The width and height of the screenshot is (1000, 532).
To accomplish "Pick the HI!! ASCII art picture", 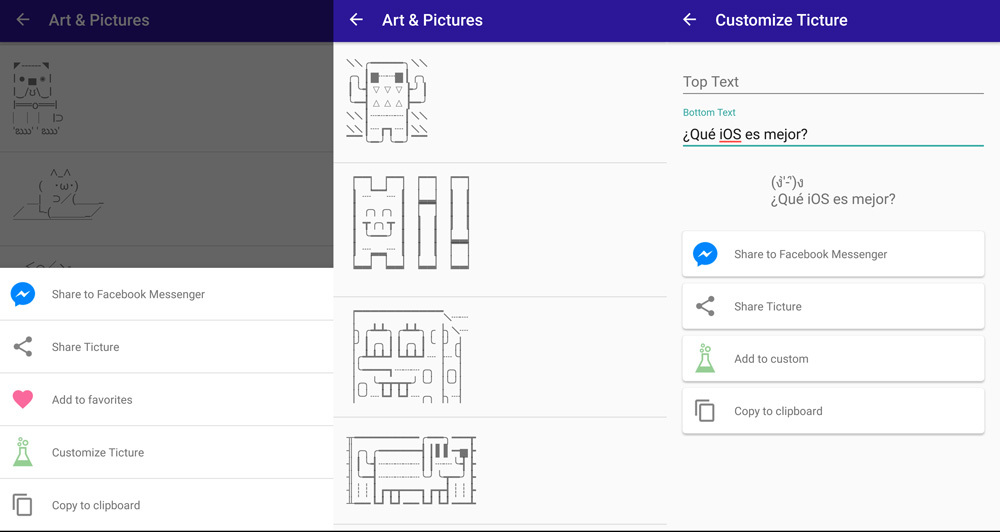I will click(x=410, y=223).
